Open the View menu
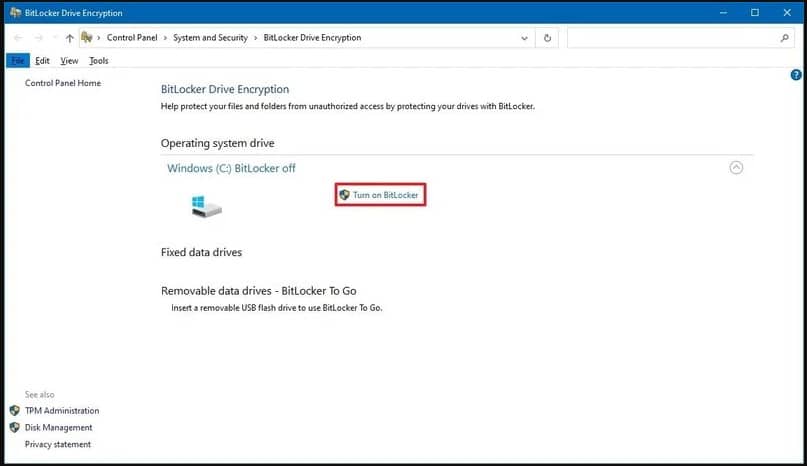 point(69,61)
